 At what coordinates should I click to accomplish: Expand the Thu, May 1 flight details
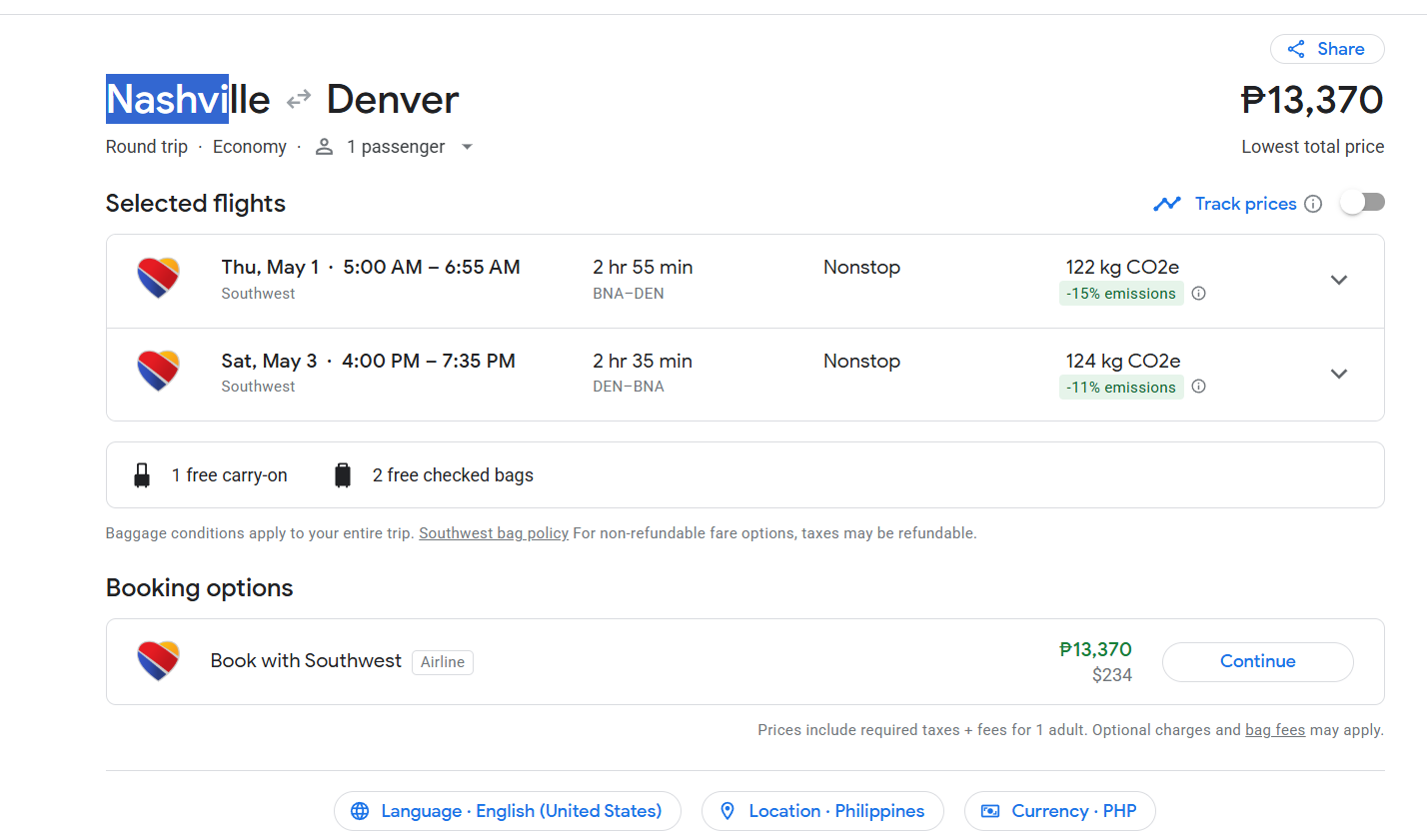[1339, 280]
